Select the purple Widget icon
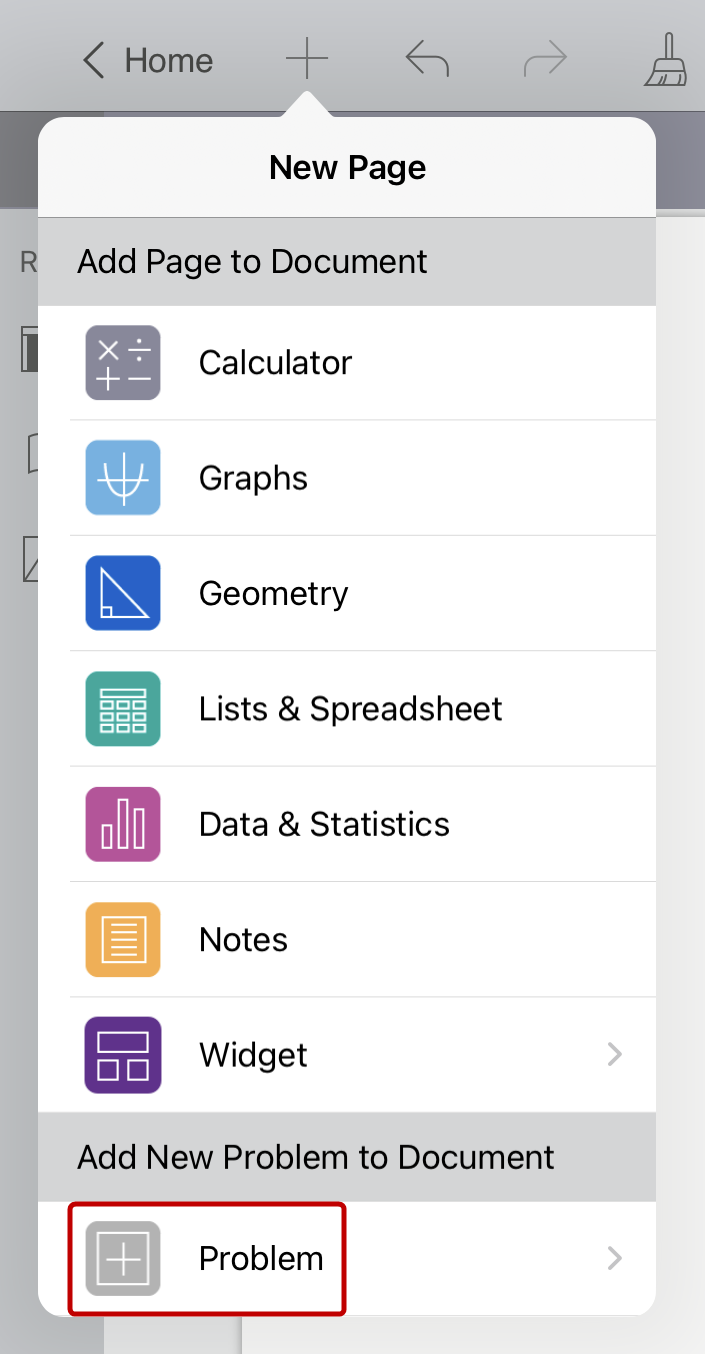 click(x=123, y=1055)
